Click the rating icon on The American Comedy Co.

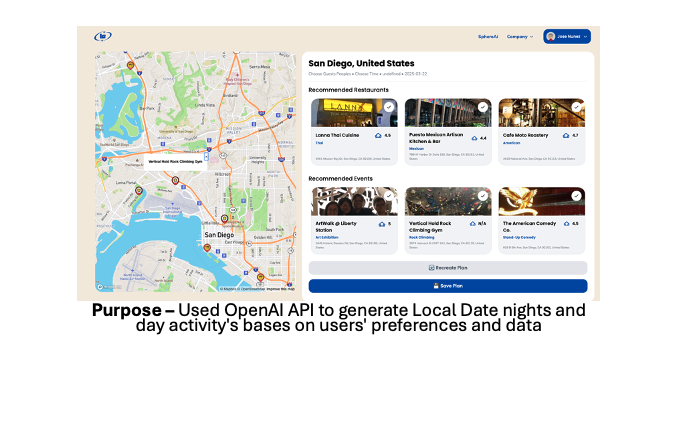pyautogui.click(x=566, y=224)
